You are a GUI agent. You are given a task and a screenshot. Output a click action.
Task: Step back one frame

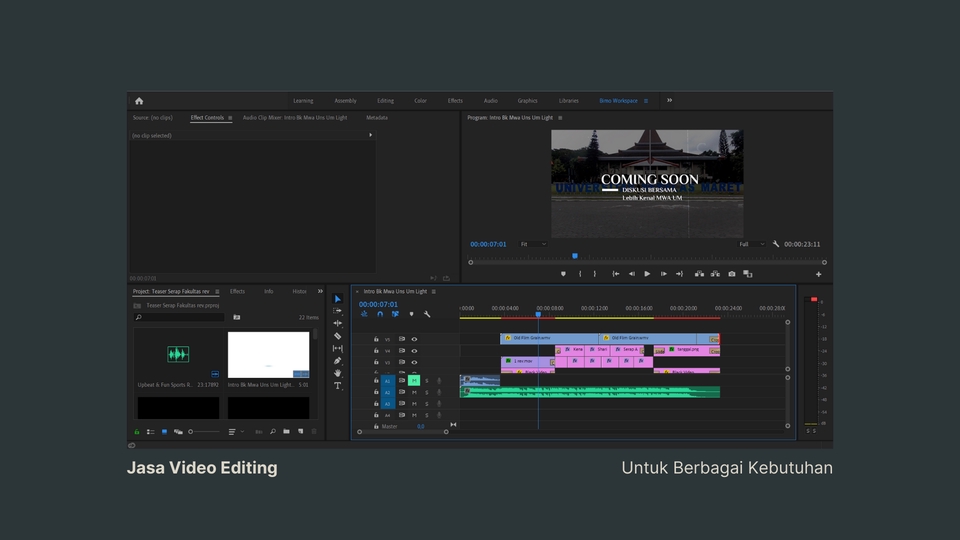pos(632,274)
